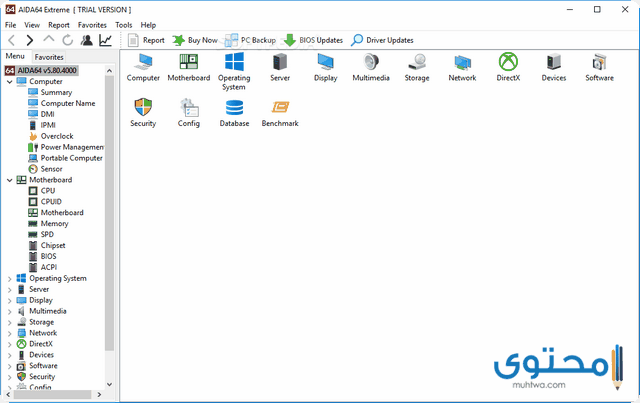Viewport: 640px width, 403px height.
Task: Select SPD in the tree
Action: [41, 234]
